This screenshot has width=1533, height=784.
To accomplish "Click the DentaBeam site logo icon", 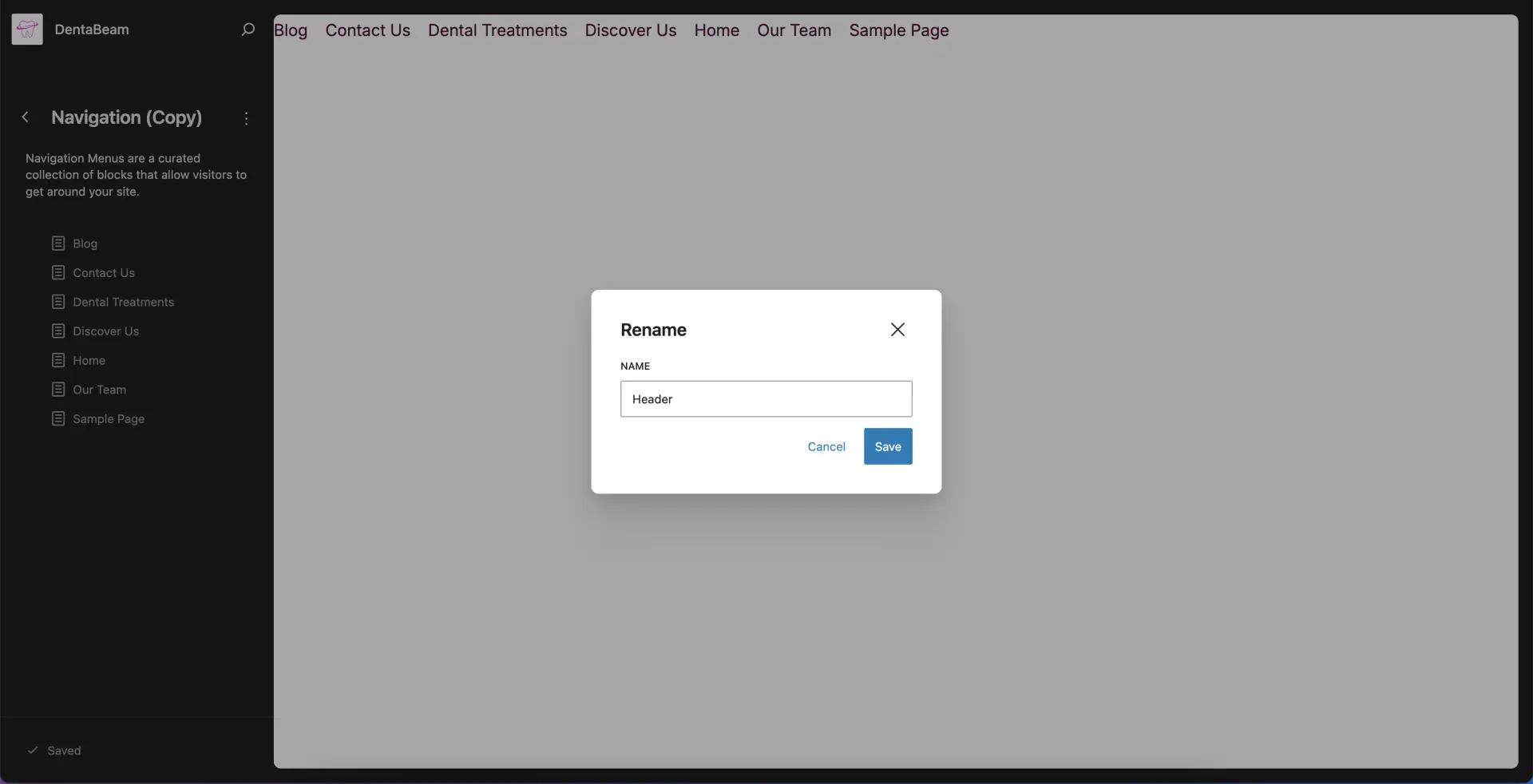I will pyautogui.click(x=27, y=30).
